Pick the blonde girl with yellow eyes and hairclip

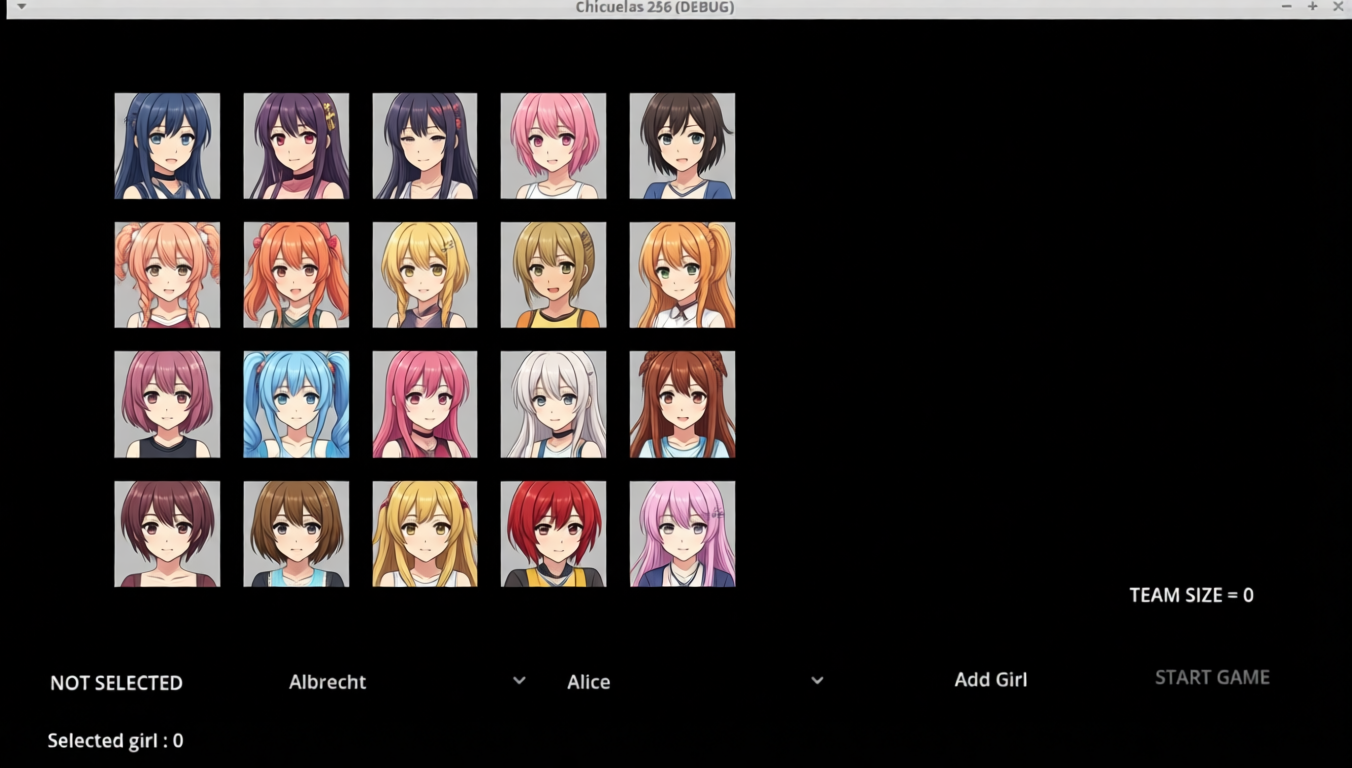click(425, 275)
